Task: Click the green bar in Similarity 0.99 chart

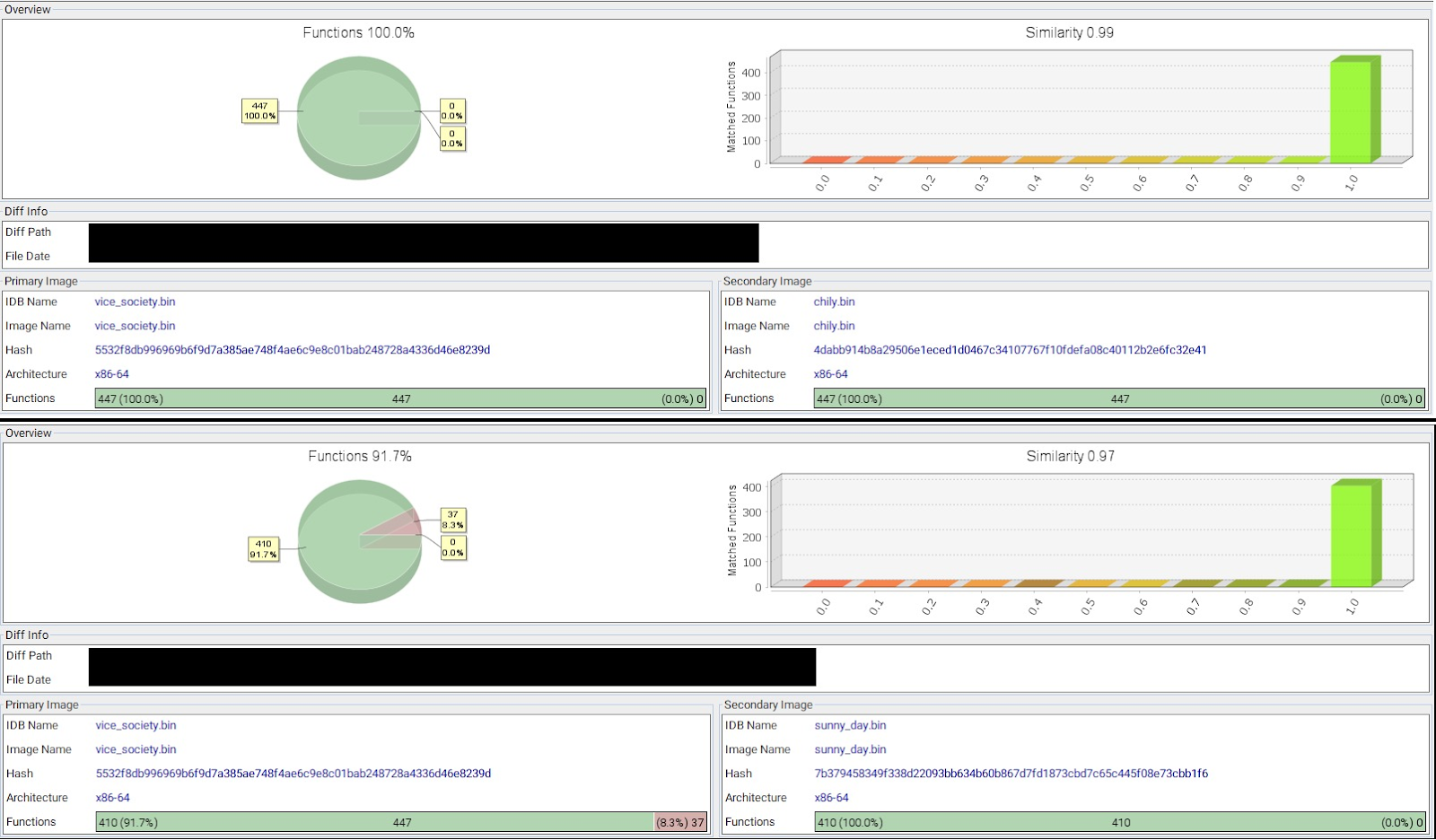Action: click(1351, 111)
